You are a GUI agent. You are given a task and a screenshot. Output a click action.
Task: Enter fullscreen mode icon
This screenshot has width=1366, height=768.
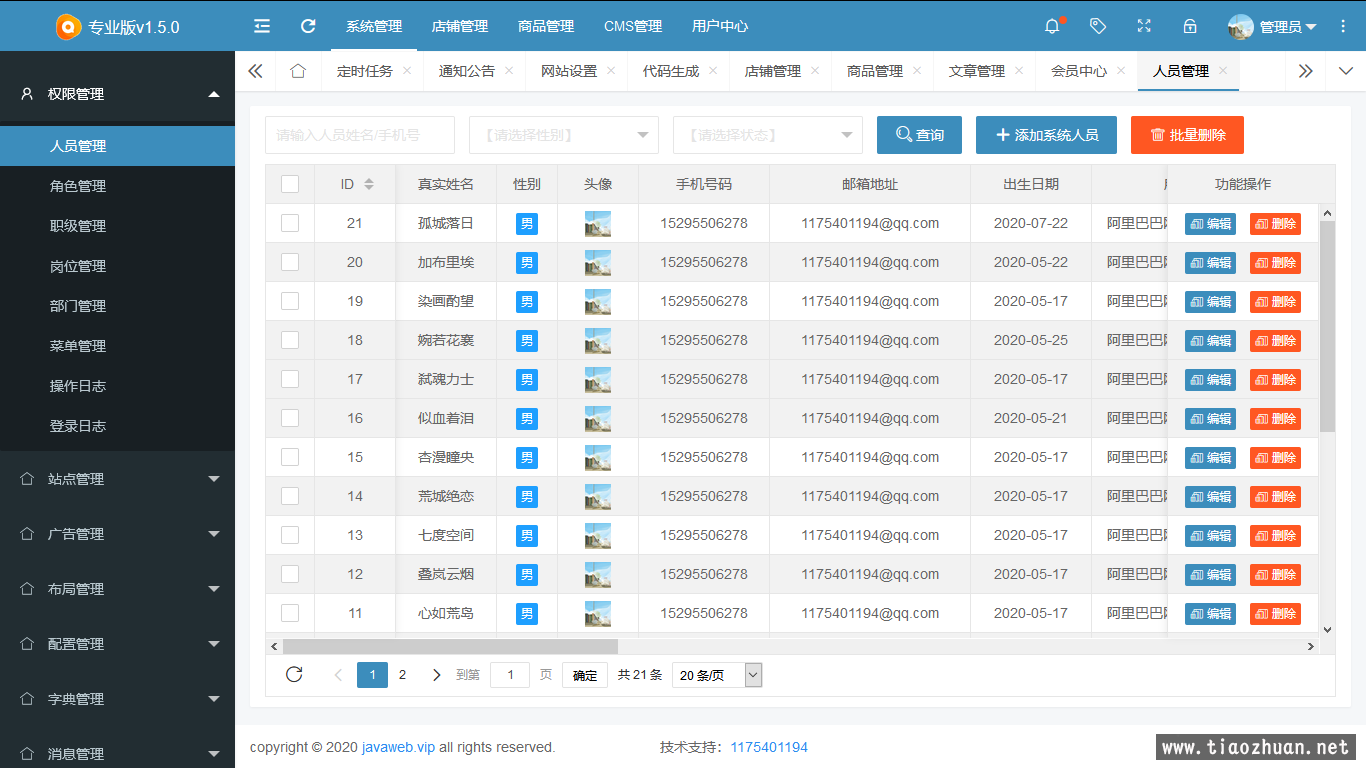click(1144, 26)
